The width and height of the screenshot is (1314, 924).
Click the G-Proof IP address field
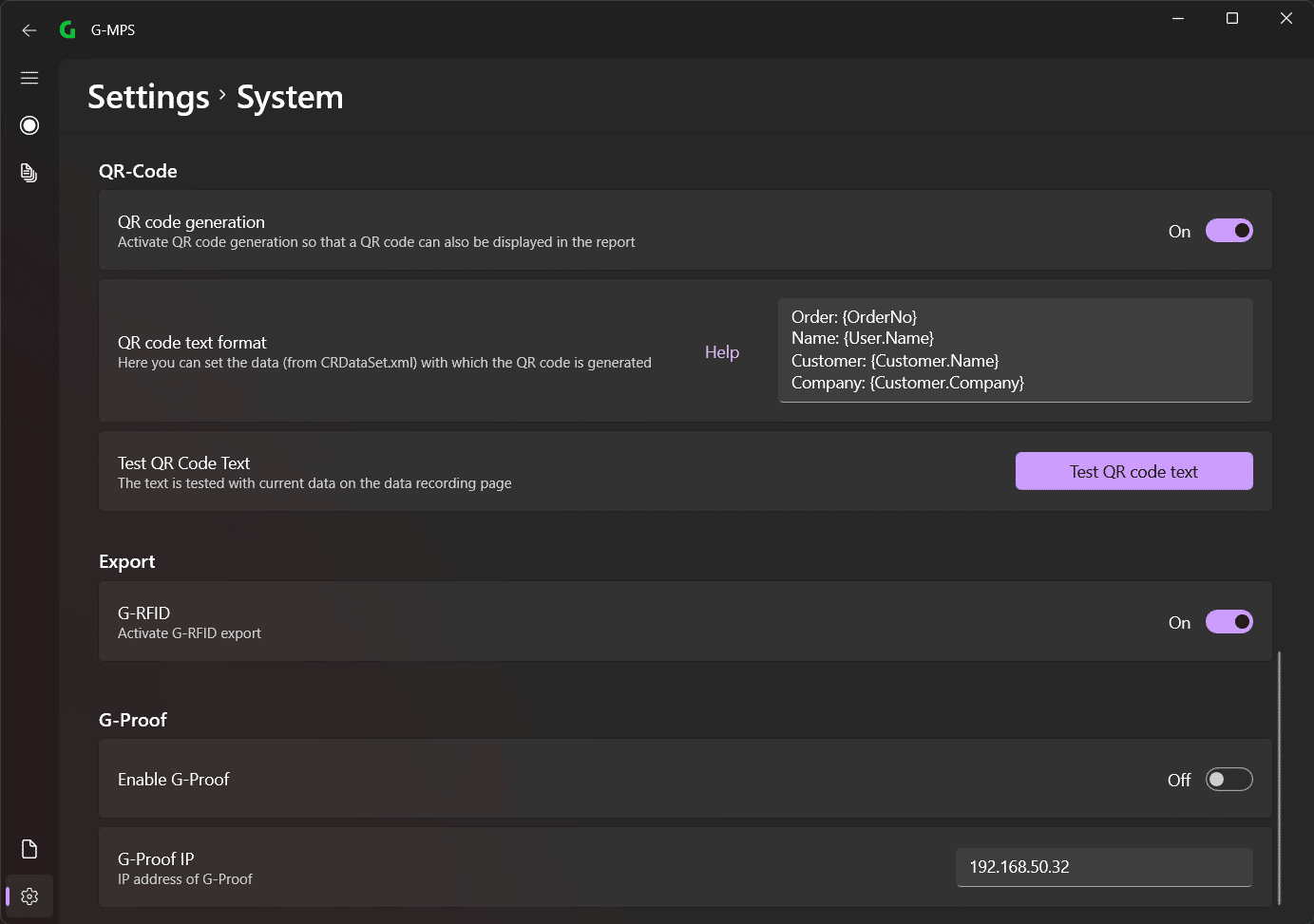pyautogui.click(x=1104, y=867)
